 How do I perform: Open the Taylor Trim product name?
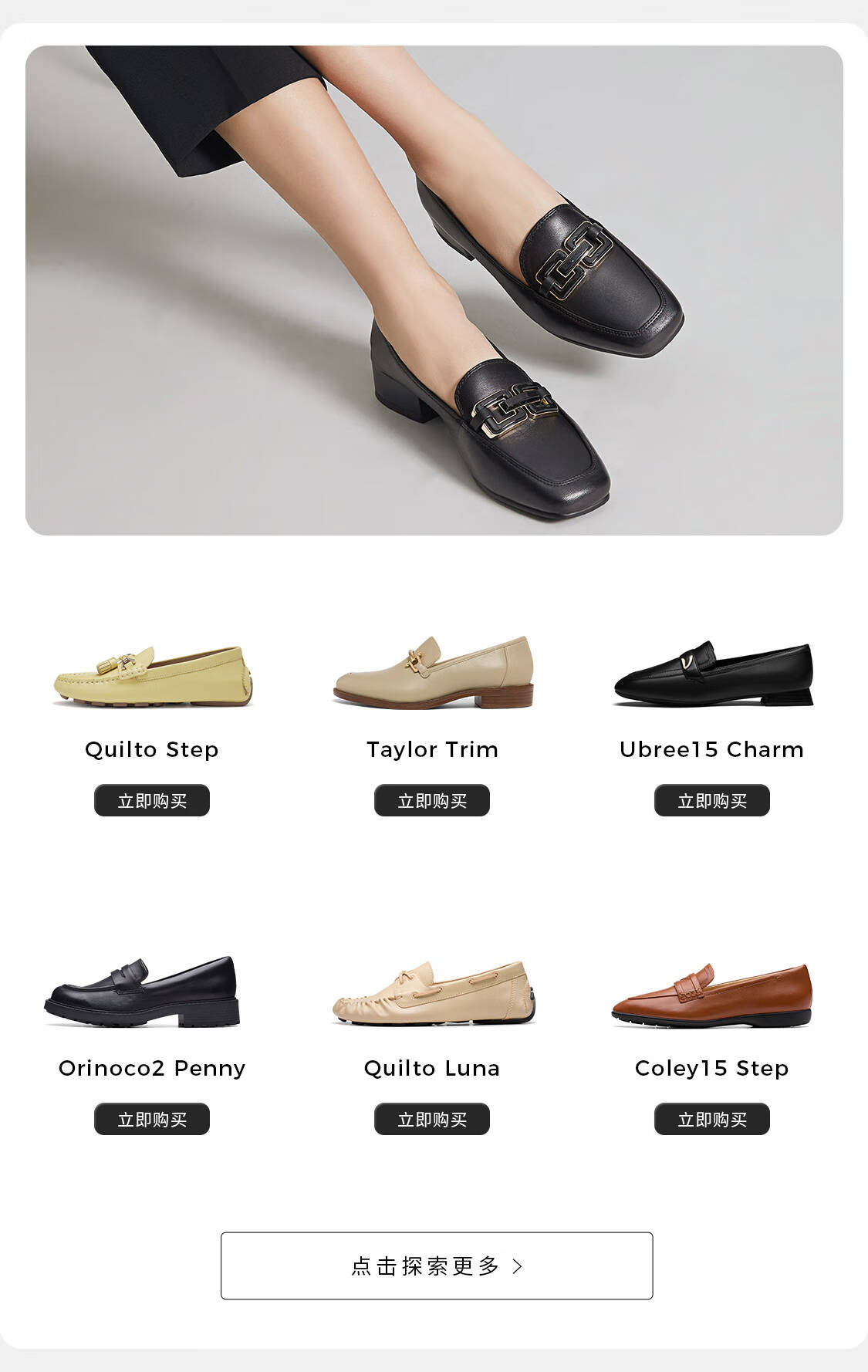tap(432, 750)
